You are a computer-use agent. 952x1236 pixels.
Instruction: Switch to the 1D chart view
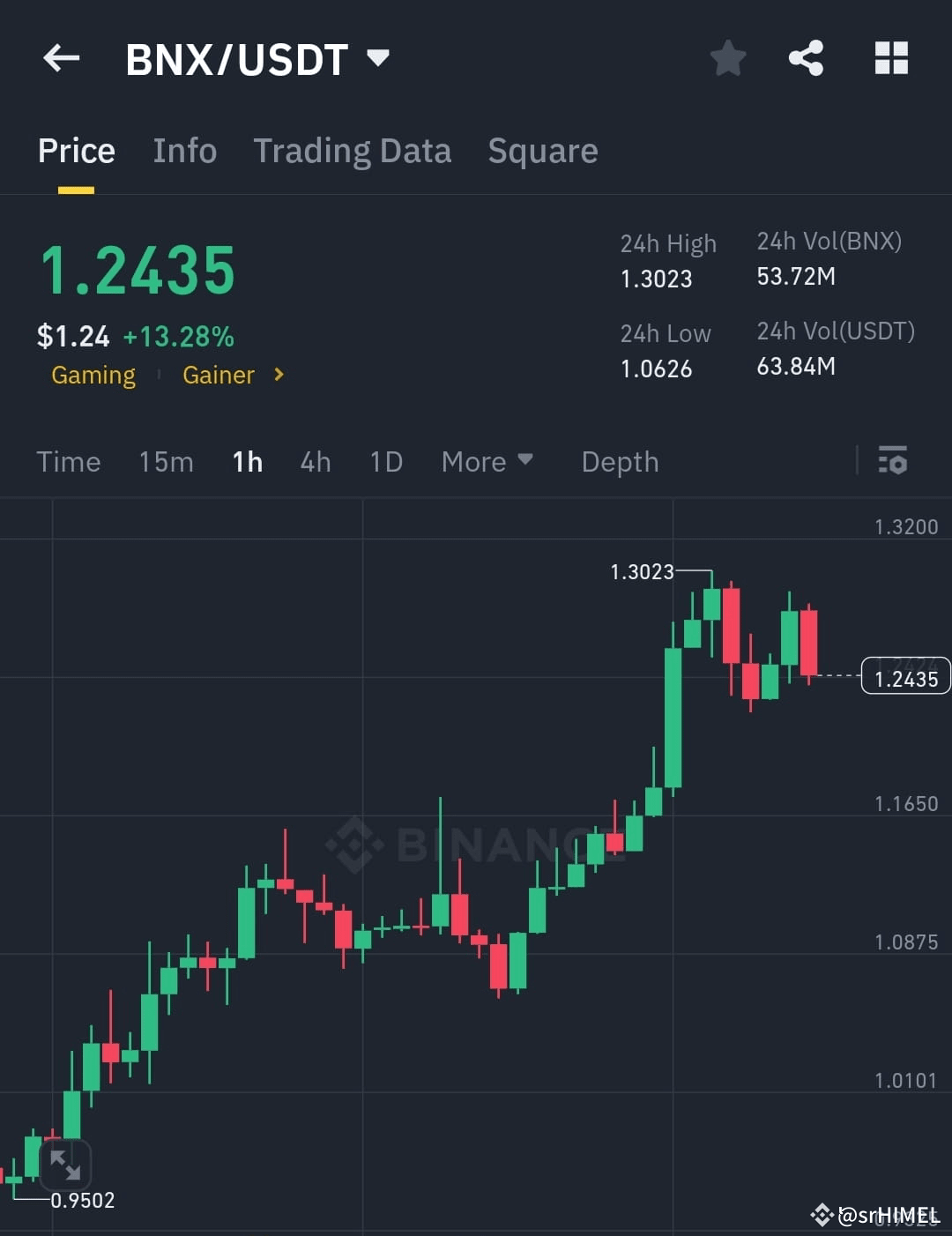click(385, 461)
